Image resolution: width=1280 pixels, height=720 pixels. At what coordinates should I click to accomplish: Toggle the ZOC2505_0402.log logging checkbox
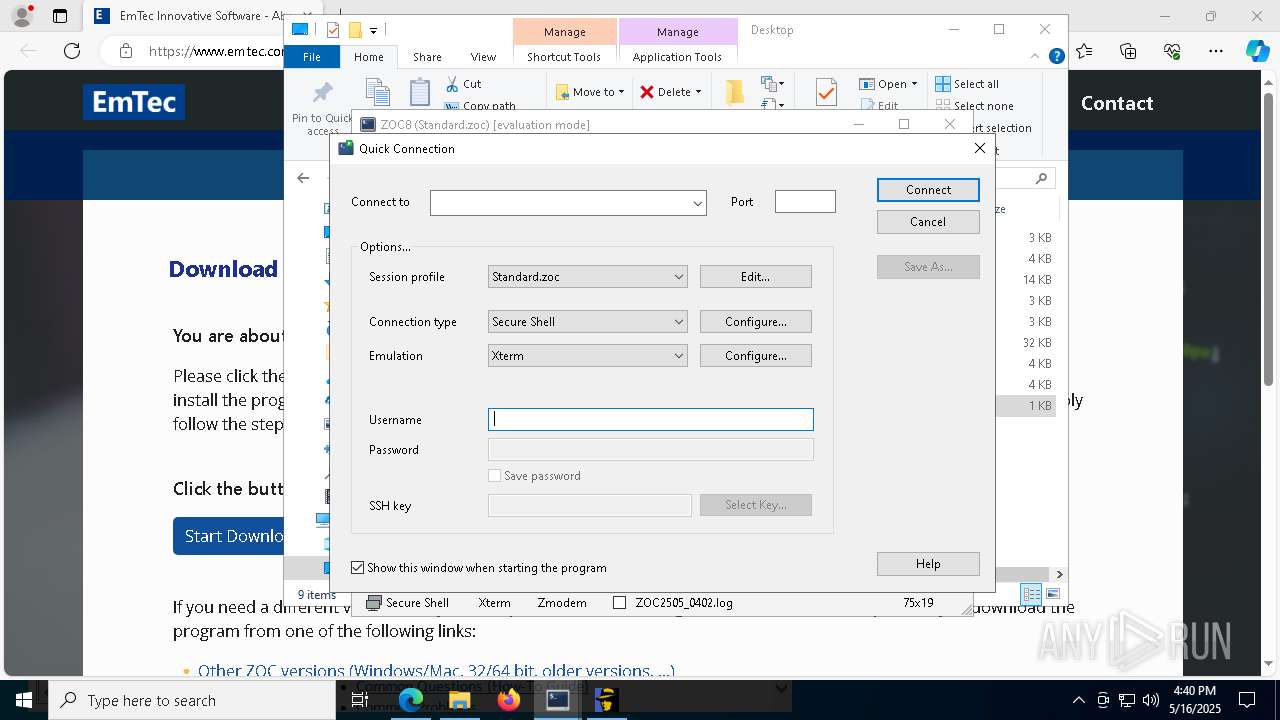pos(619,603)
